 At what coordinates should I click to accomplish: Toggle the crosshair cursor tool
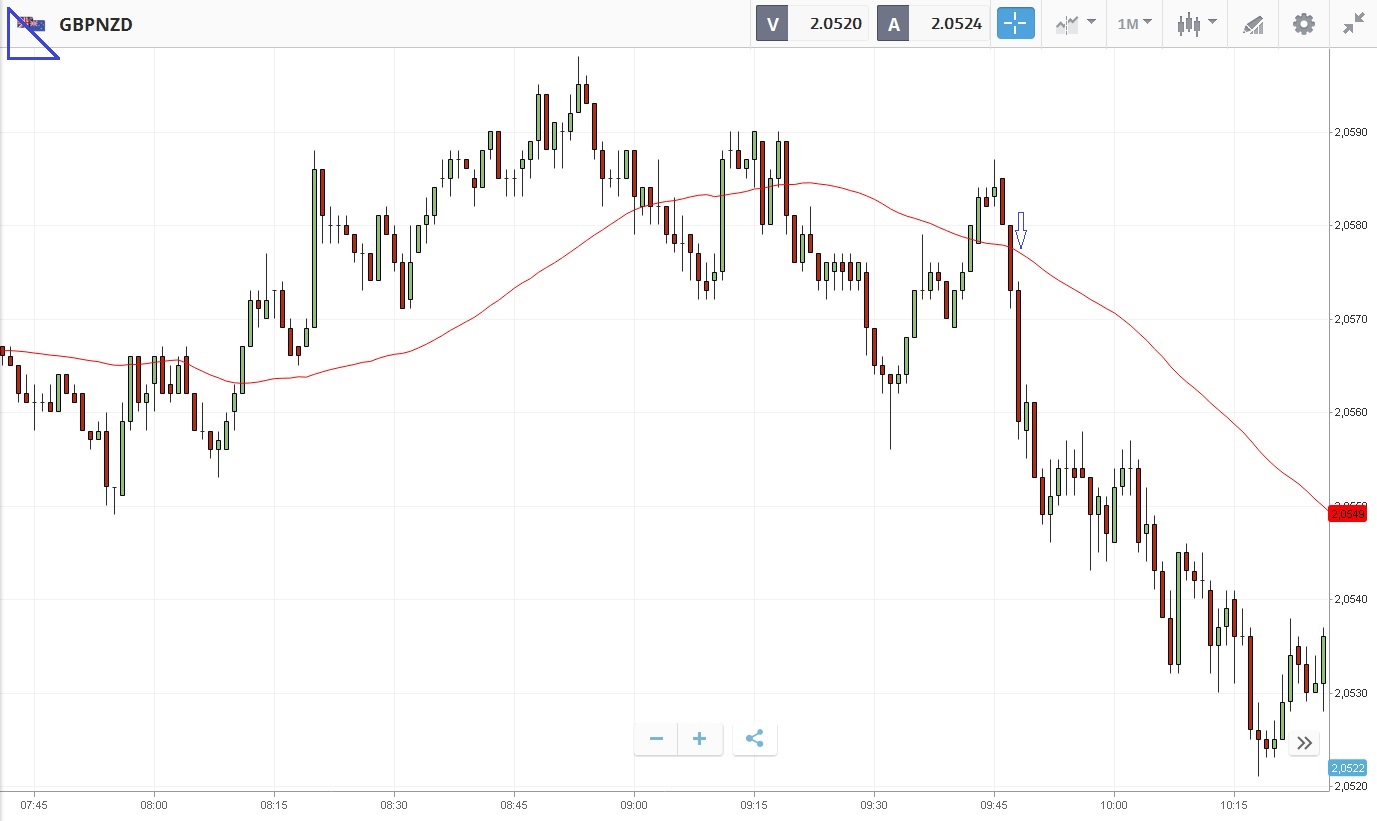(x=1015, y=24)
